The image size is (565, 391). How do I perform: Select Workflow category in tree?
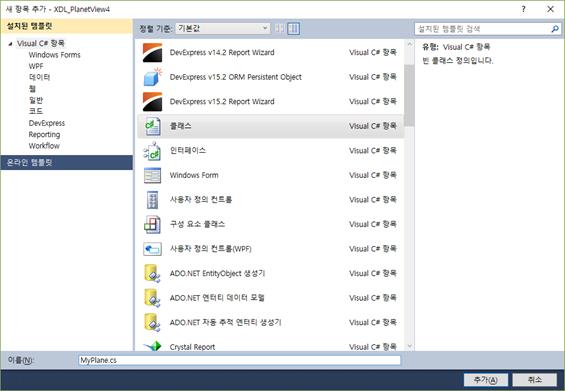coord(44,146)
